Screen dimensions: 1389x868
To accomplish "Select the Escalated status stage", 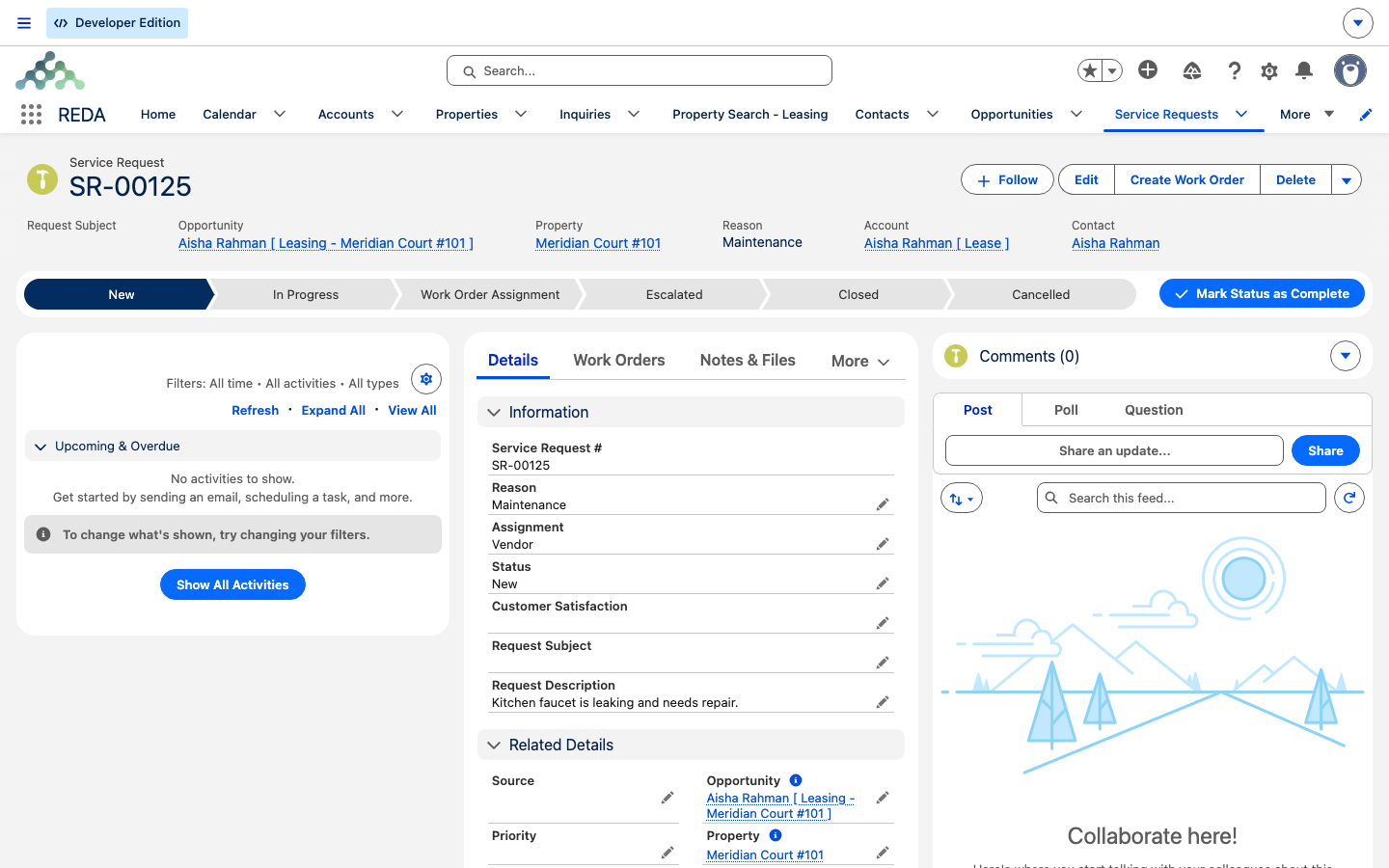I will 674,294.
